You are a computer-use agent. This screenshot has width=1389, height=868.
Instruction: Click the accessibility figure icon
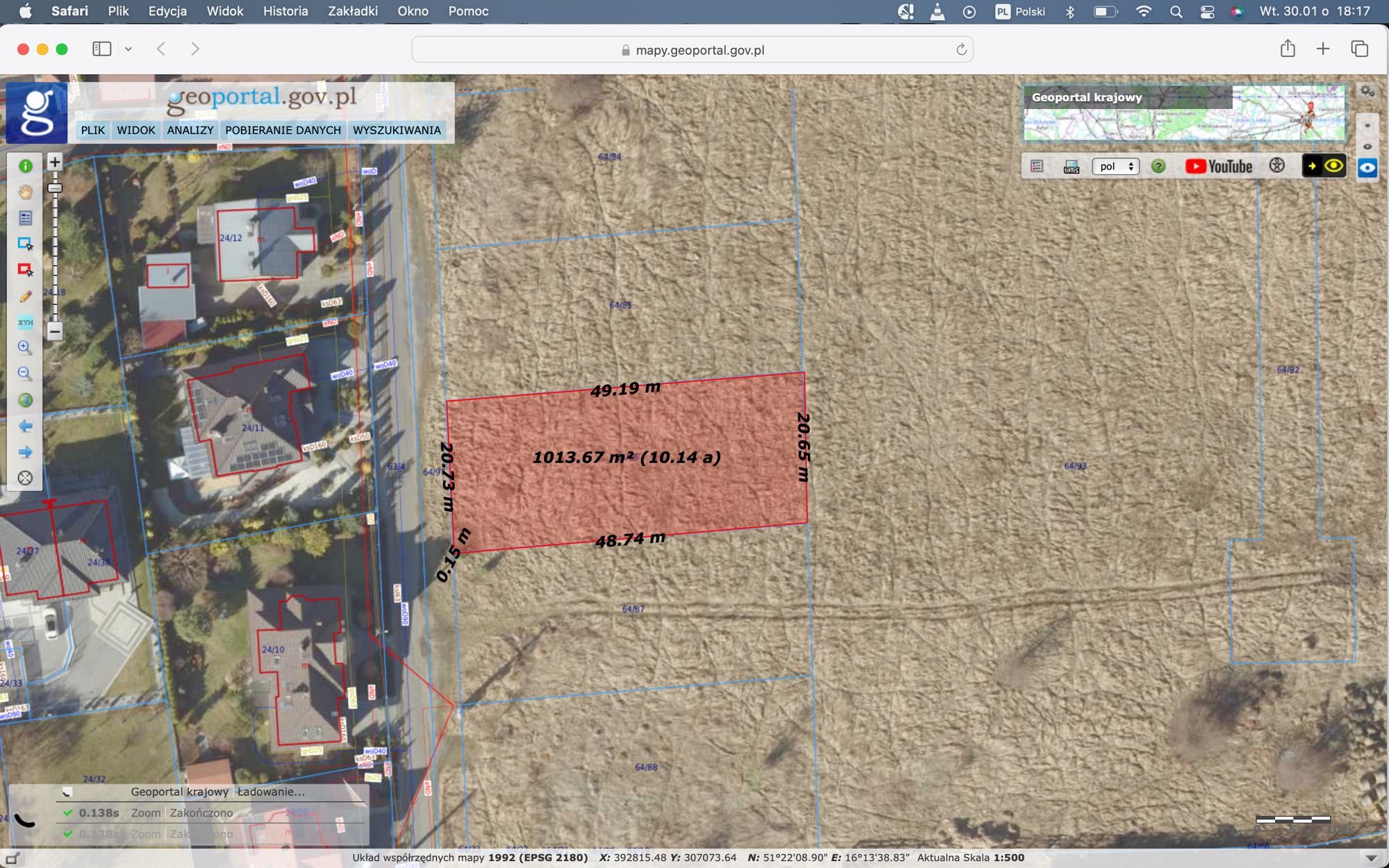(1276, 166)
